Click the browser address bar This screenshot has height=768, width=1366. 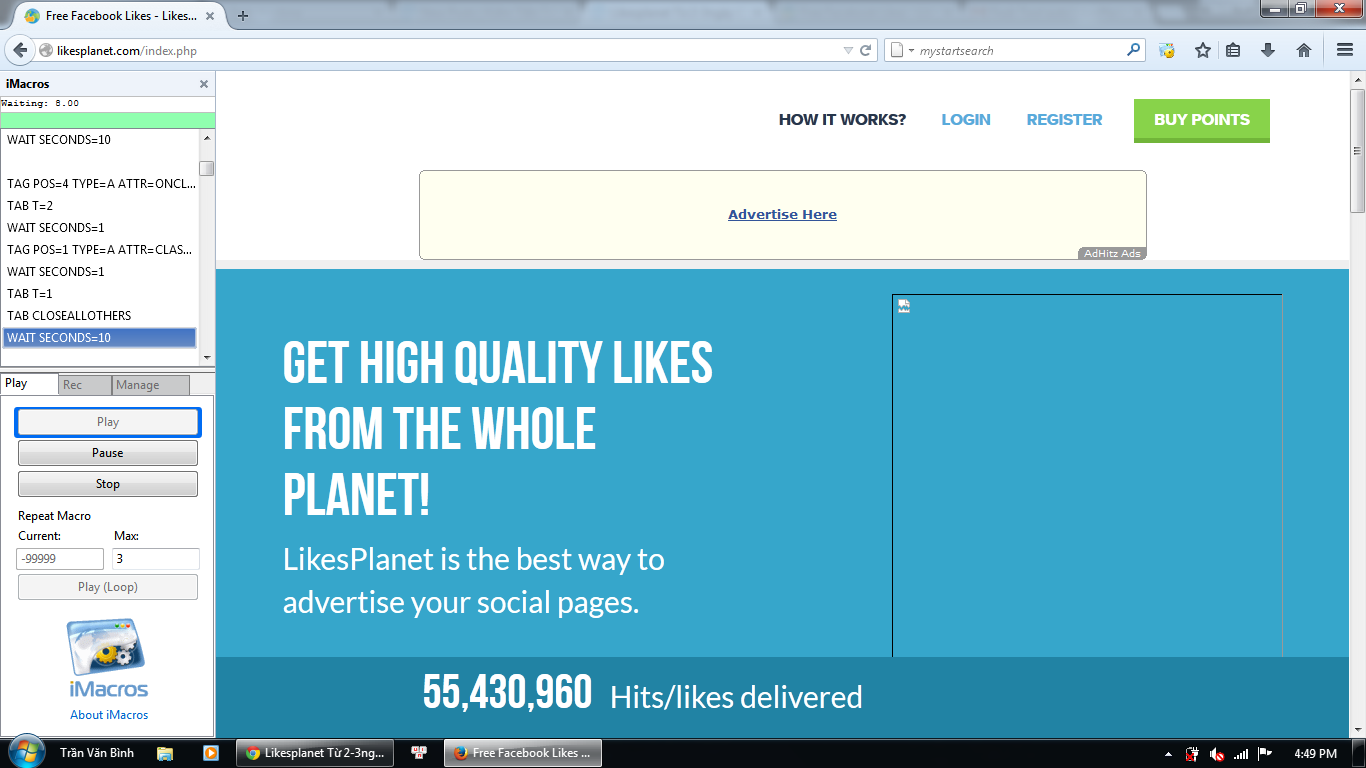point(445,50)
